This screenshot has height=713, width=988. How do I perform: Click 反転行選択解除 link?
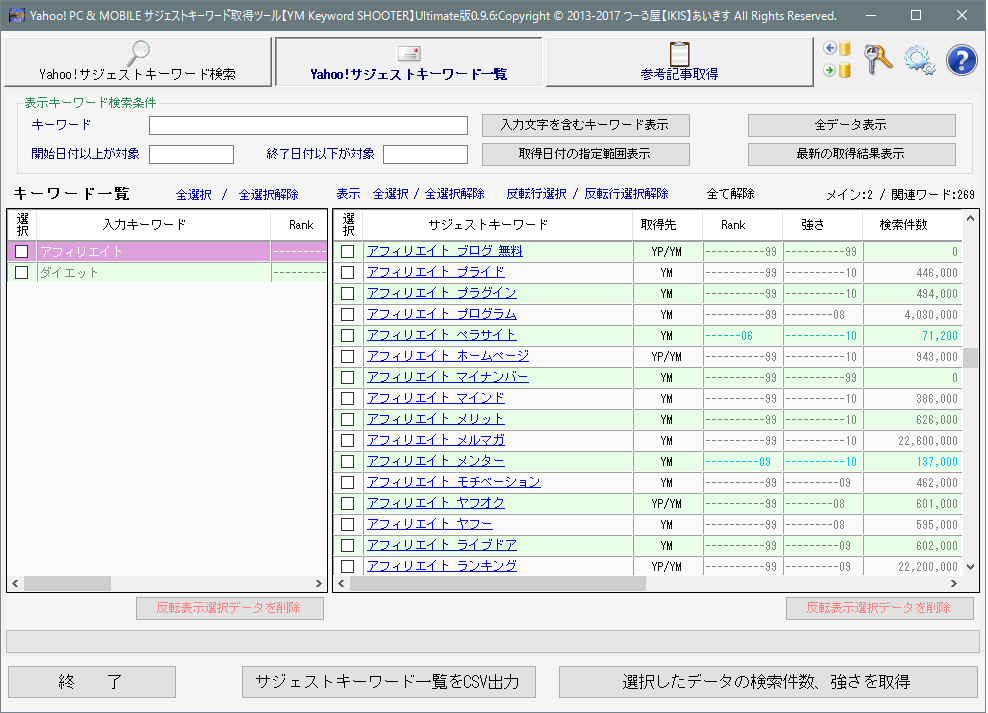click(626, 194)
